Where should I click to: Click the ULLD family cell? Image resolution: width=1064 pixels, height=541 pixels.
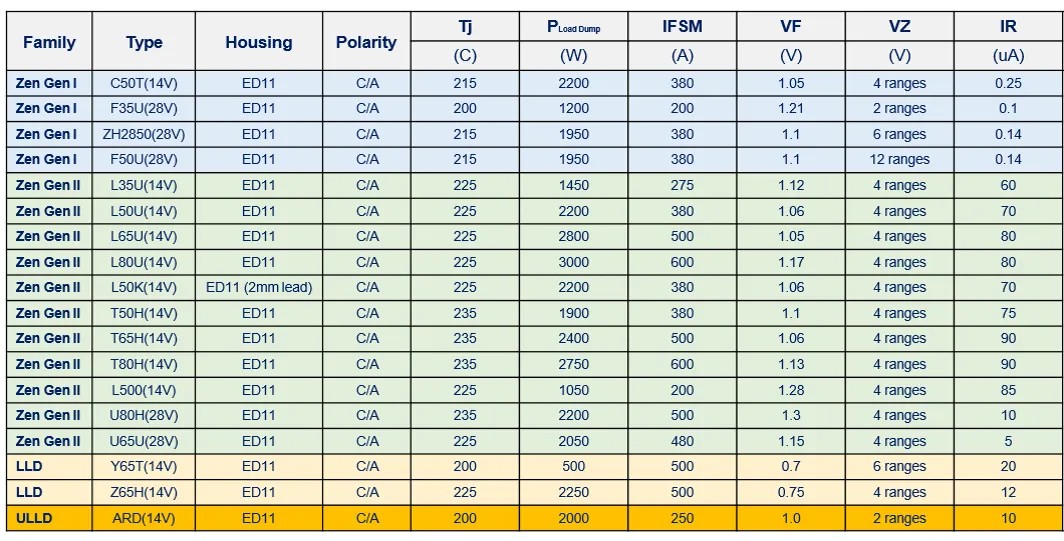pyautogui.click(x=34, y=518)
